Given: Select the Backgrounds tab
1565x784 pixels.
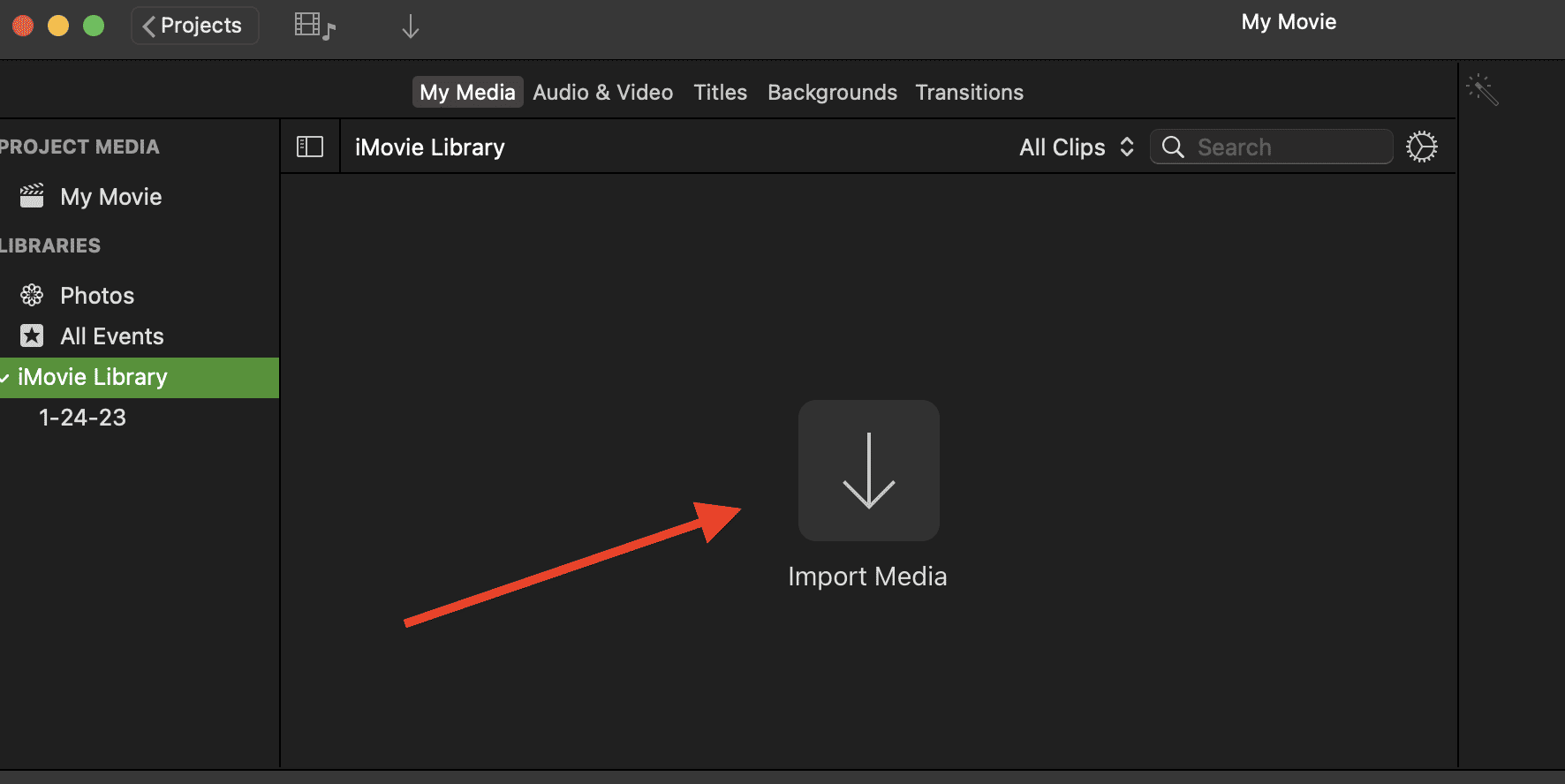Looking at the screenshot, I should click(x=832, y=92).
